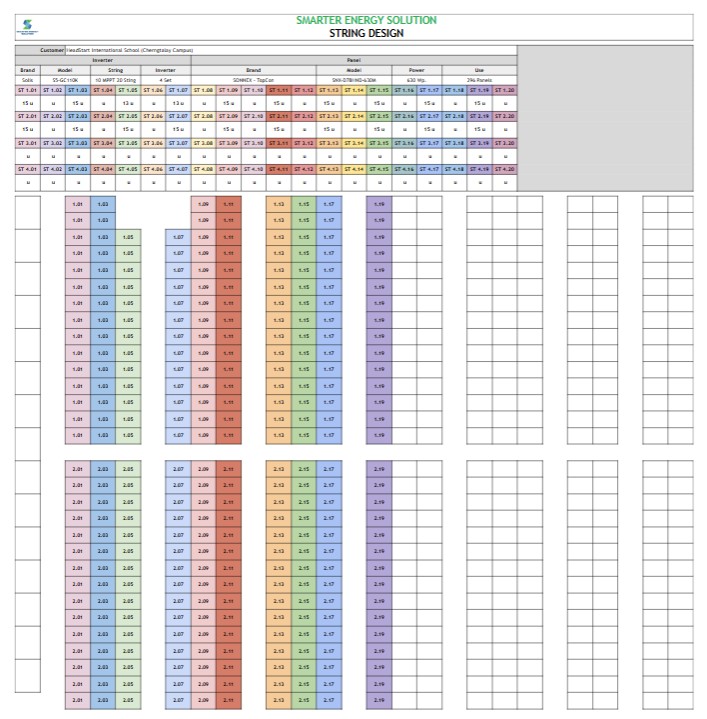Select the topmost pink 1.01 panel cell
Viewport: 707px width, 719px height.
(78, 204)
